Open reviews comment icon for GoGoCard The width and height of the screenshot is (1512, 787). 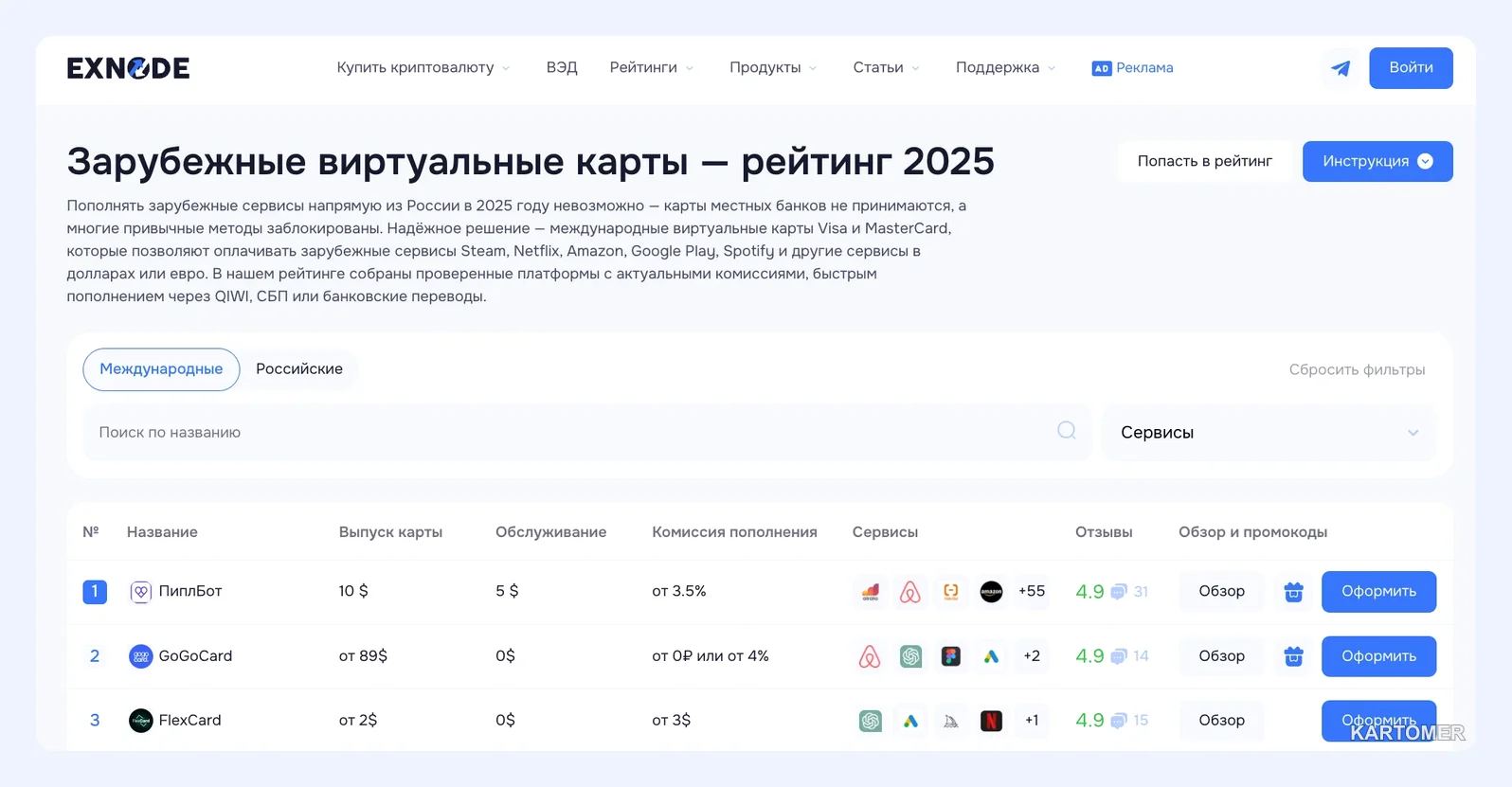[x=1119, y=656]
